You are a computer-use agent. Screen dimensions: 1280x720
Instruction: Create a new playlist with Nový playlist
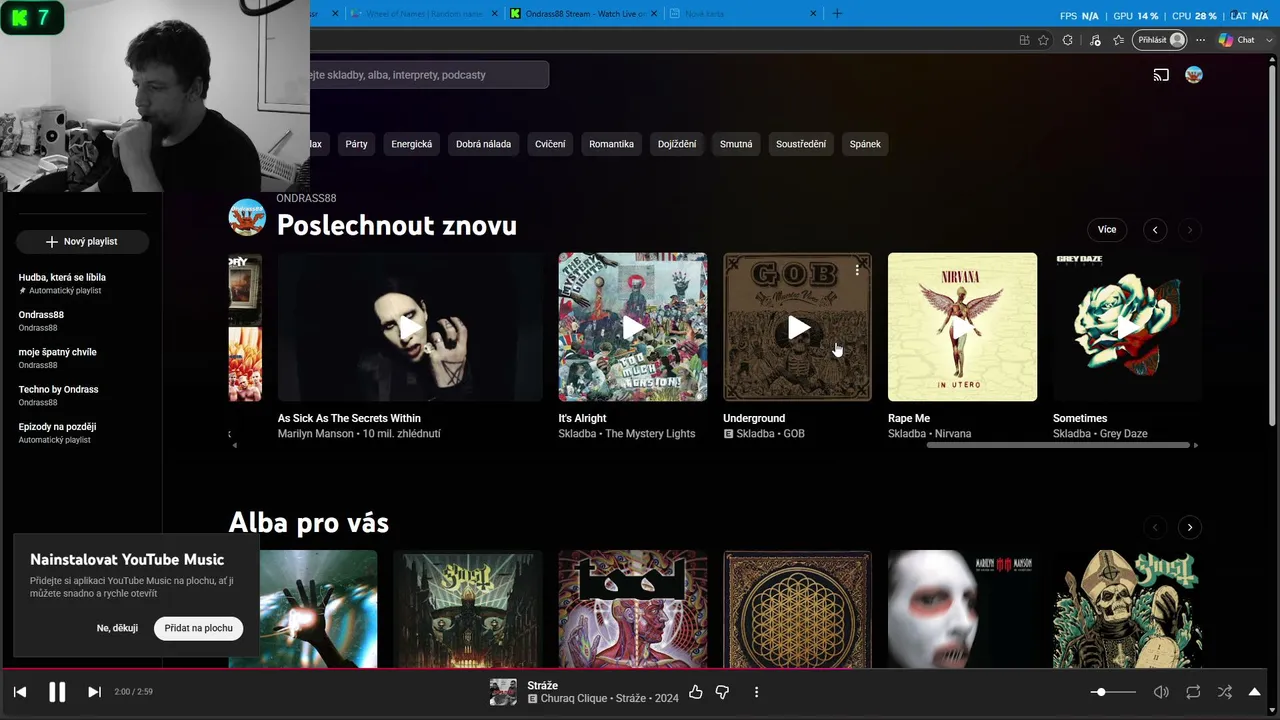coord(82,241)
